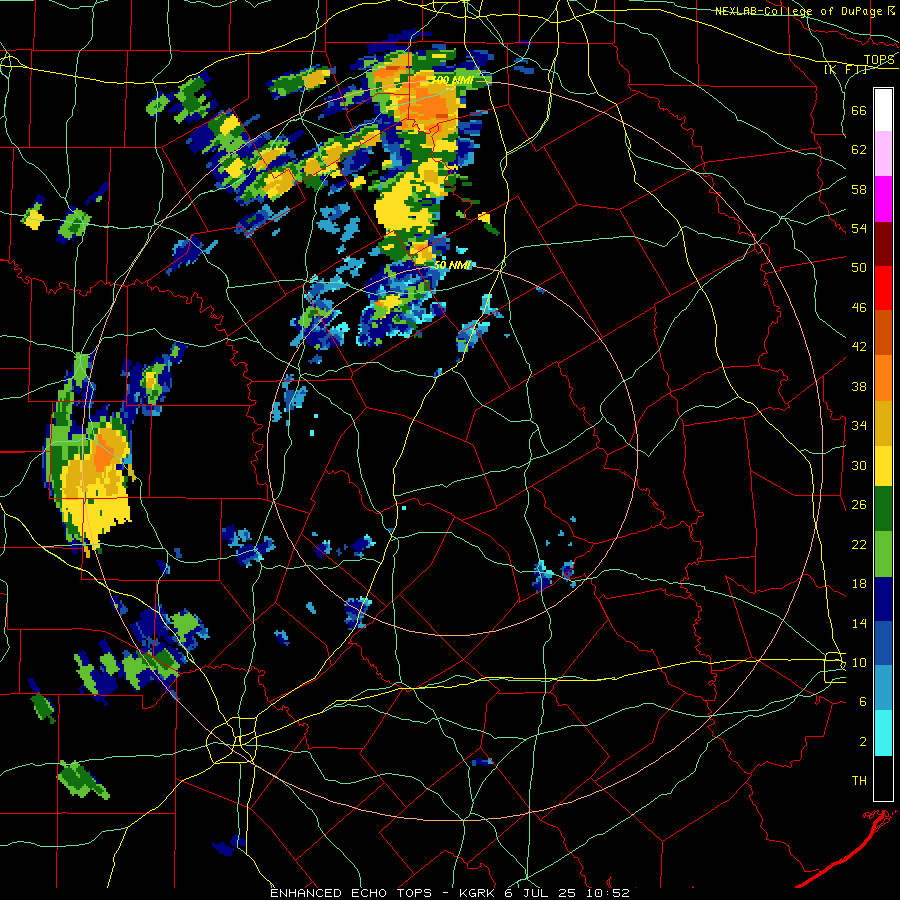The image size is (900, 900).
Task: Click the legend value 14
Action: pos(859,623)
